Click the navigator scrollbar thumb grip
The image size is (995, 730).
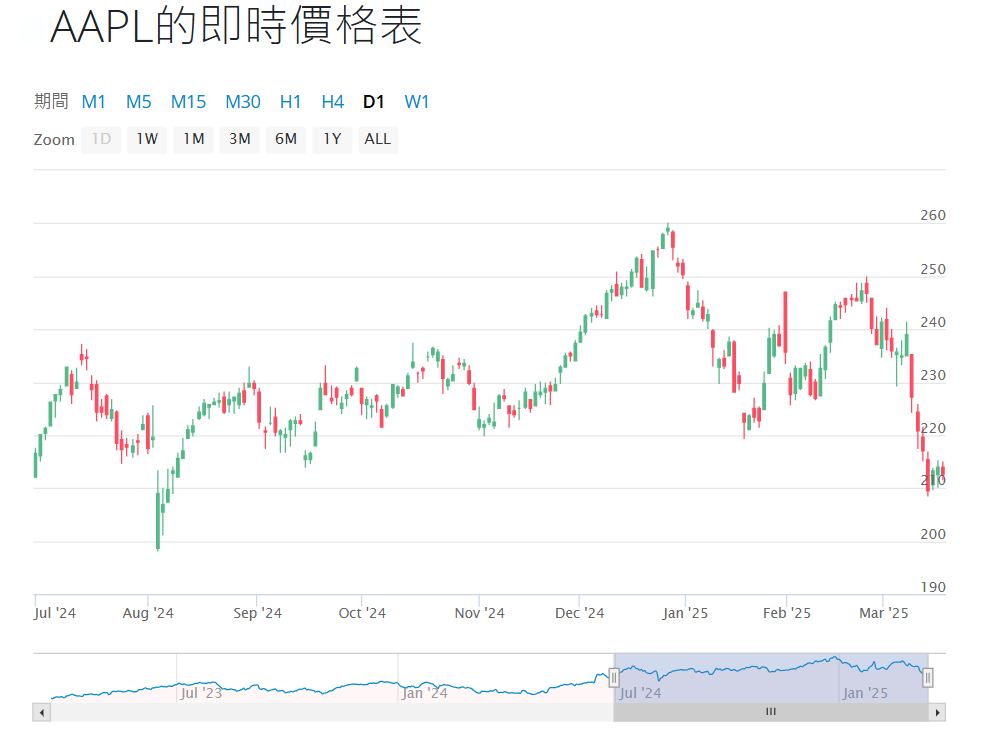771,712
